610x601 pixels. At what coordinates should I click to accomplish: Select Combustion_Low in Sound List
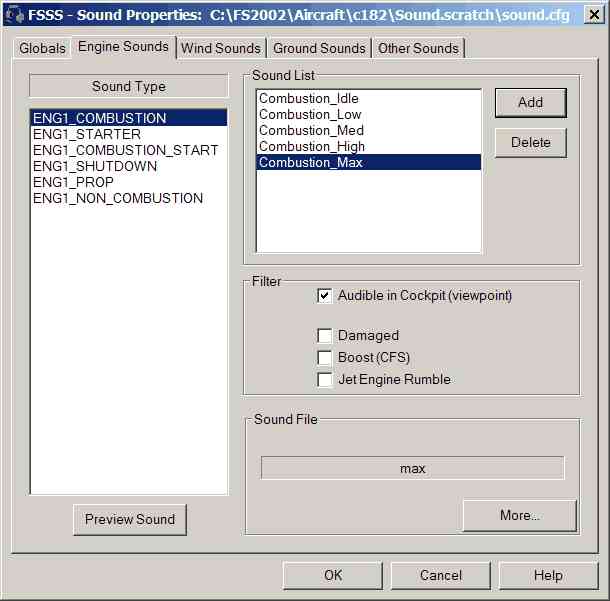[x=368, y=114]
